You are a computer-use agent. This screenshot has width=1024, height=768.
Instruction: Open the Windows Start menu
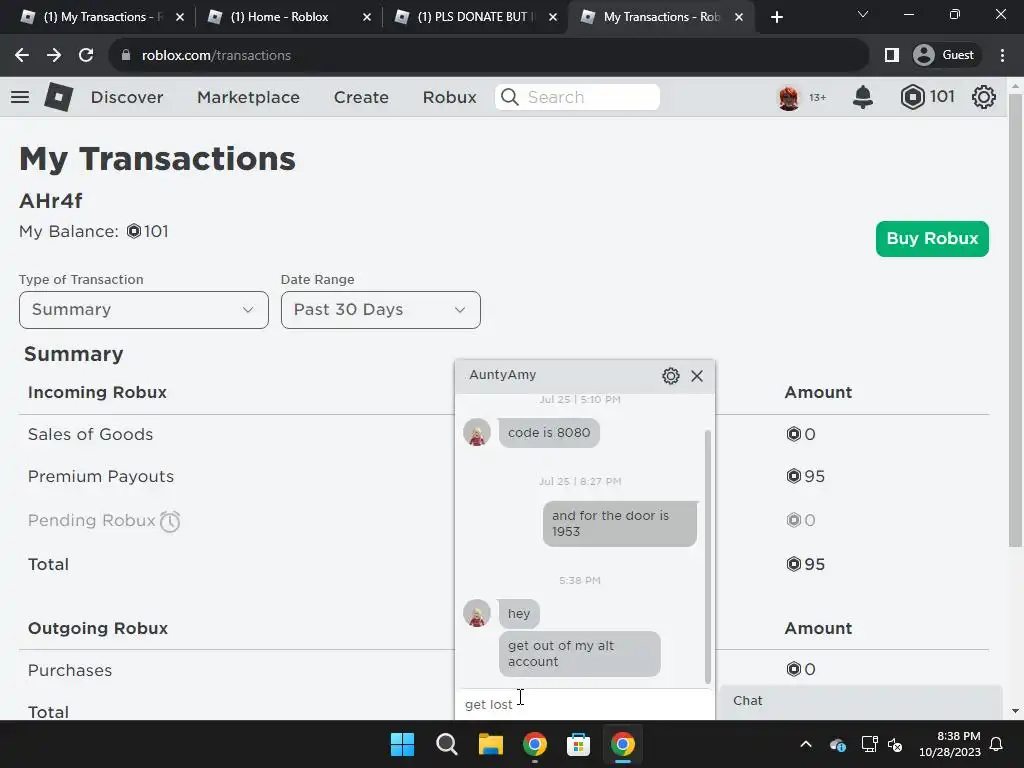tap(402, 744)
